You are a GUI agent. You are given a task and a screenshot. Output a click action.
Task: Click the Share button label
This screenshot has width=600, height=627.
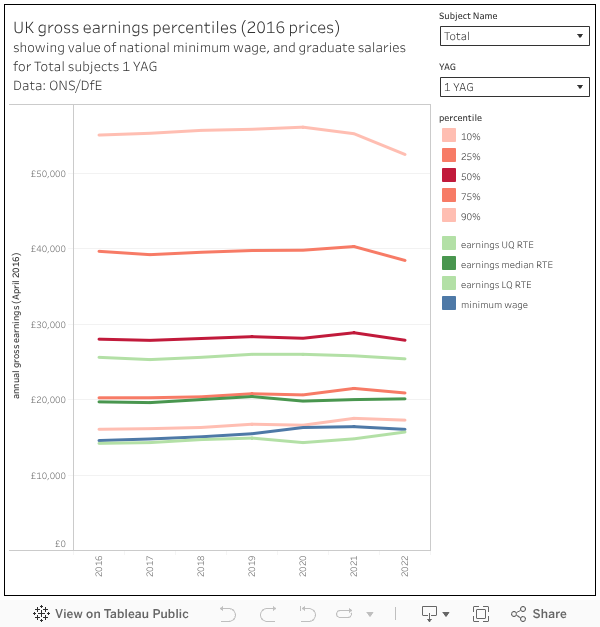coord(549,614)
